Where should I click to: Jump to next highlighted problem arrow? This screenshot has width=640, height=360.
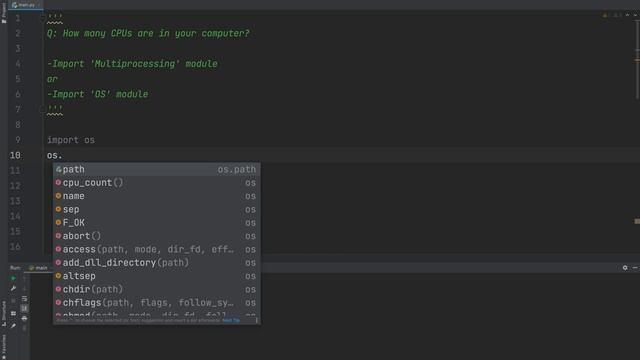tap(636, 15)
